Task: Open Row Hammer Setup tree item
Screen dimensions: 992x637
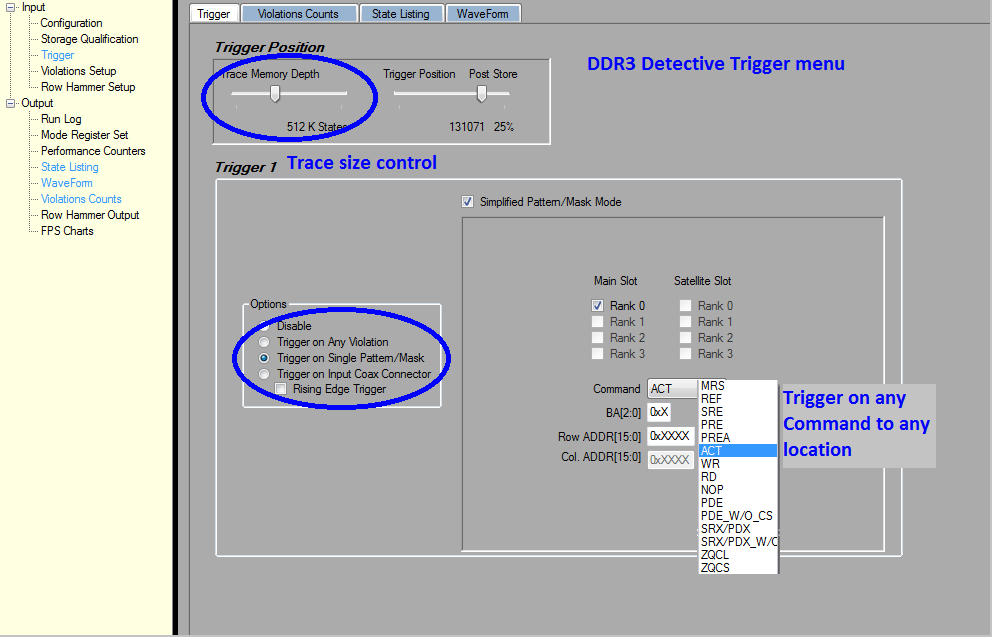Action: (x=88, y=87)
